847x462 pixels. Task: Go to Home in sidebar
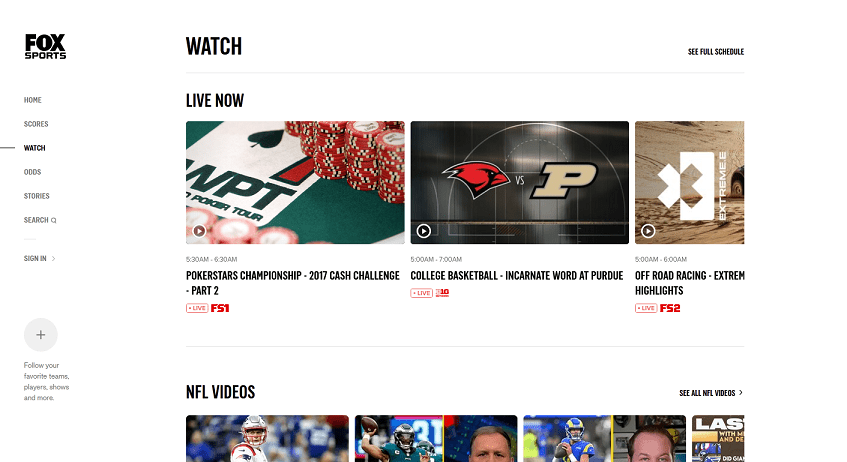coord(32,100)
